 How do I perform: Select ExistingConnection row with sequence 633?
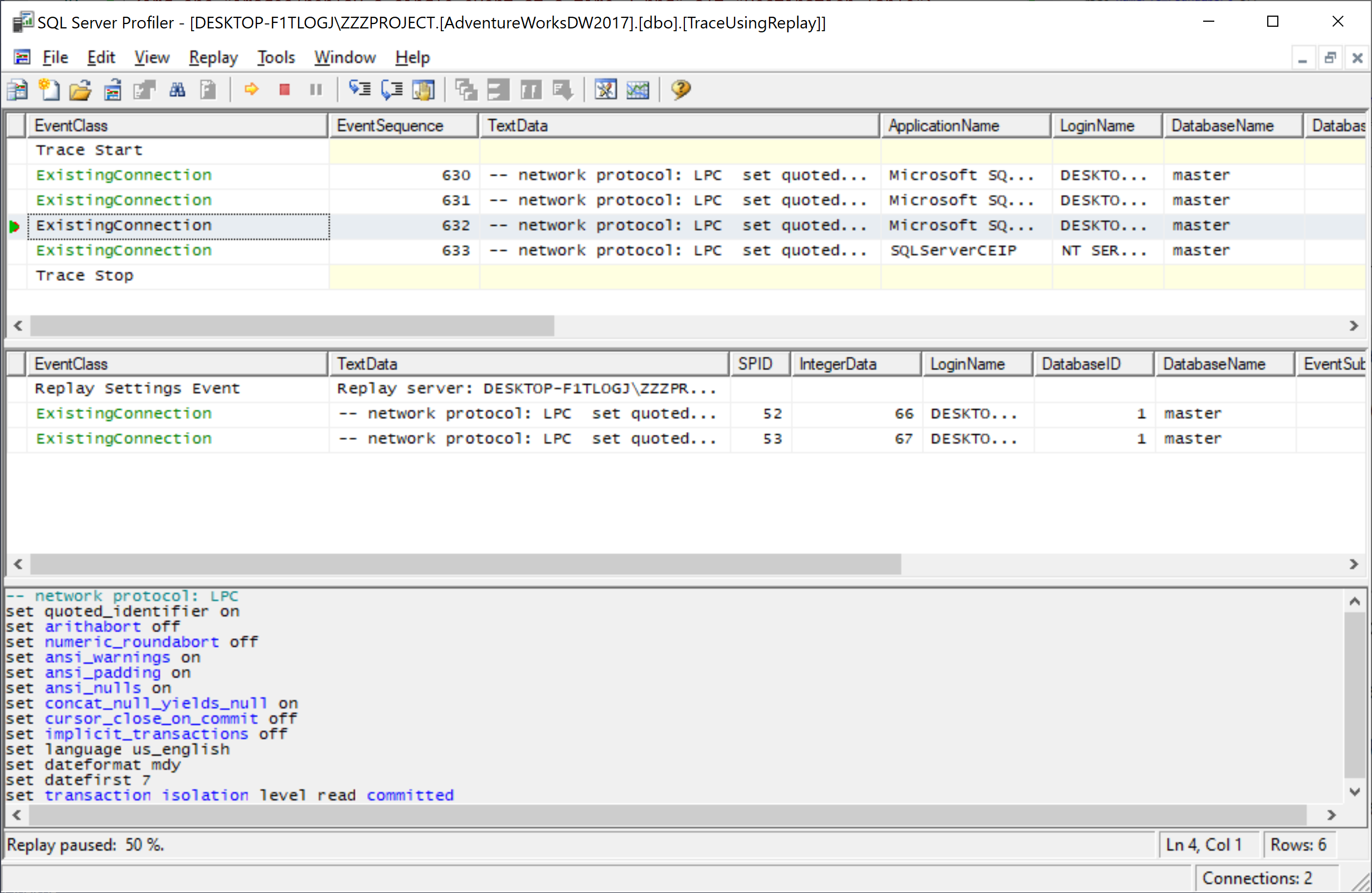click(124, 251)
